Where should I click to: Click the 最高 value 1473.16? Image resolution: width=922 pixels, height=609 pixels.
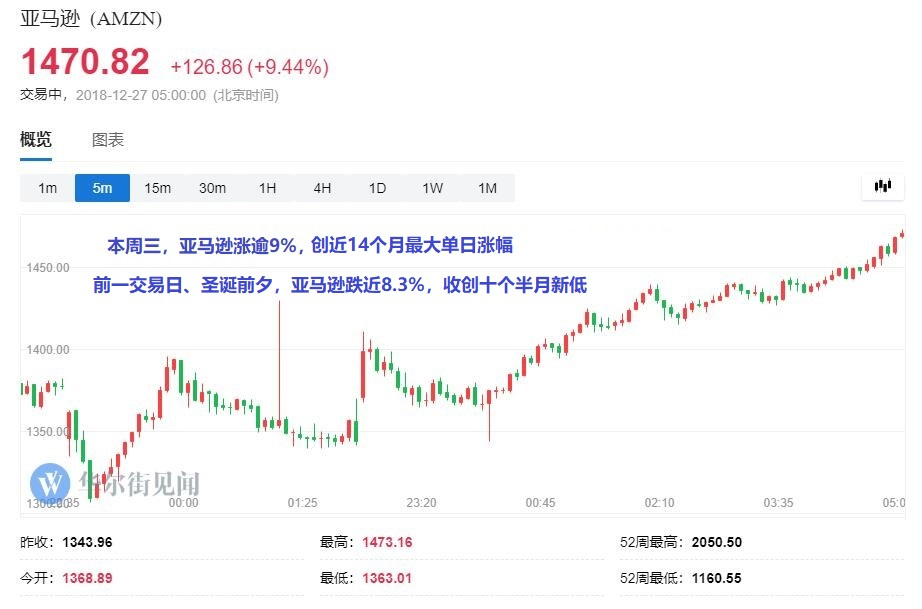coord(387,542)
